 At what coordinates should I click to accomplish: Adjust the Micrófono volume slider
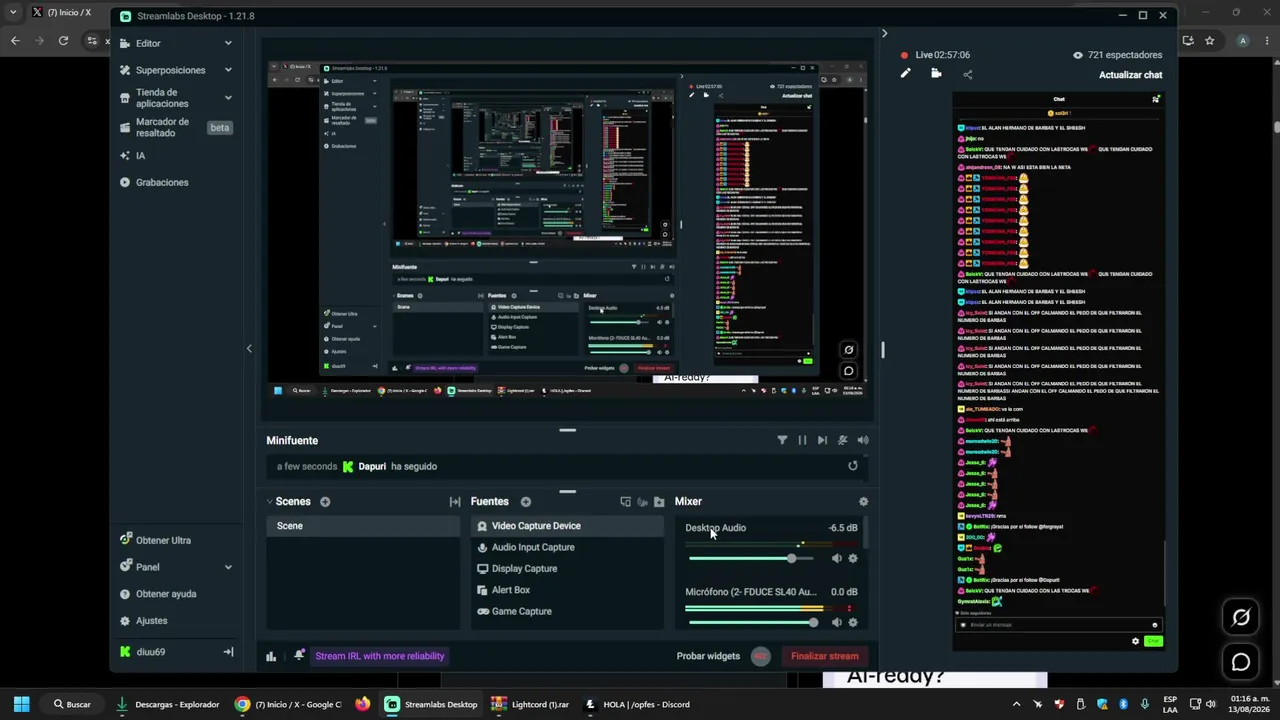(x=752, y=622)
